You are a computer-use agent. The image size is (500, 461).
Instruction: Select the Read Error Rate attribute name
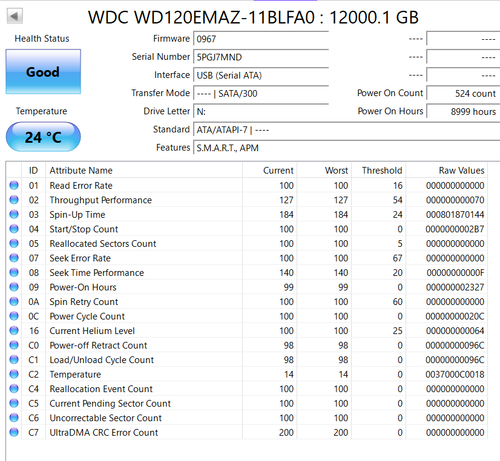(81, 185)
